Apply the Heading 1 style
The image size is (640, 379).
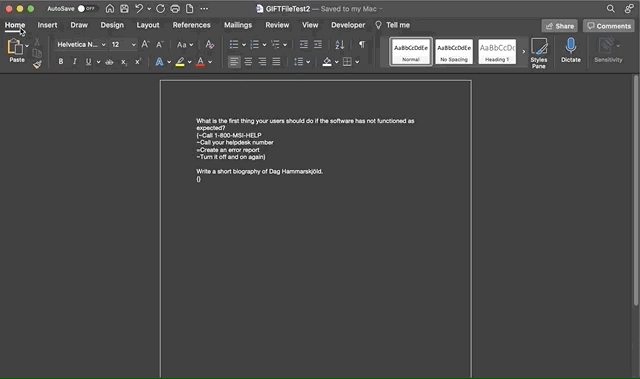point(497,52)
